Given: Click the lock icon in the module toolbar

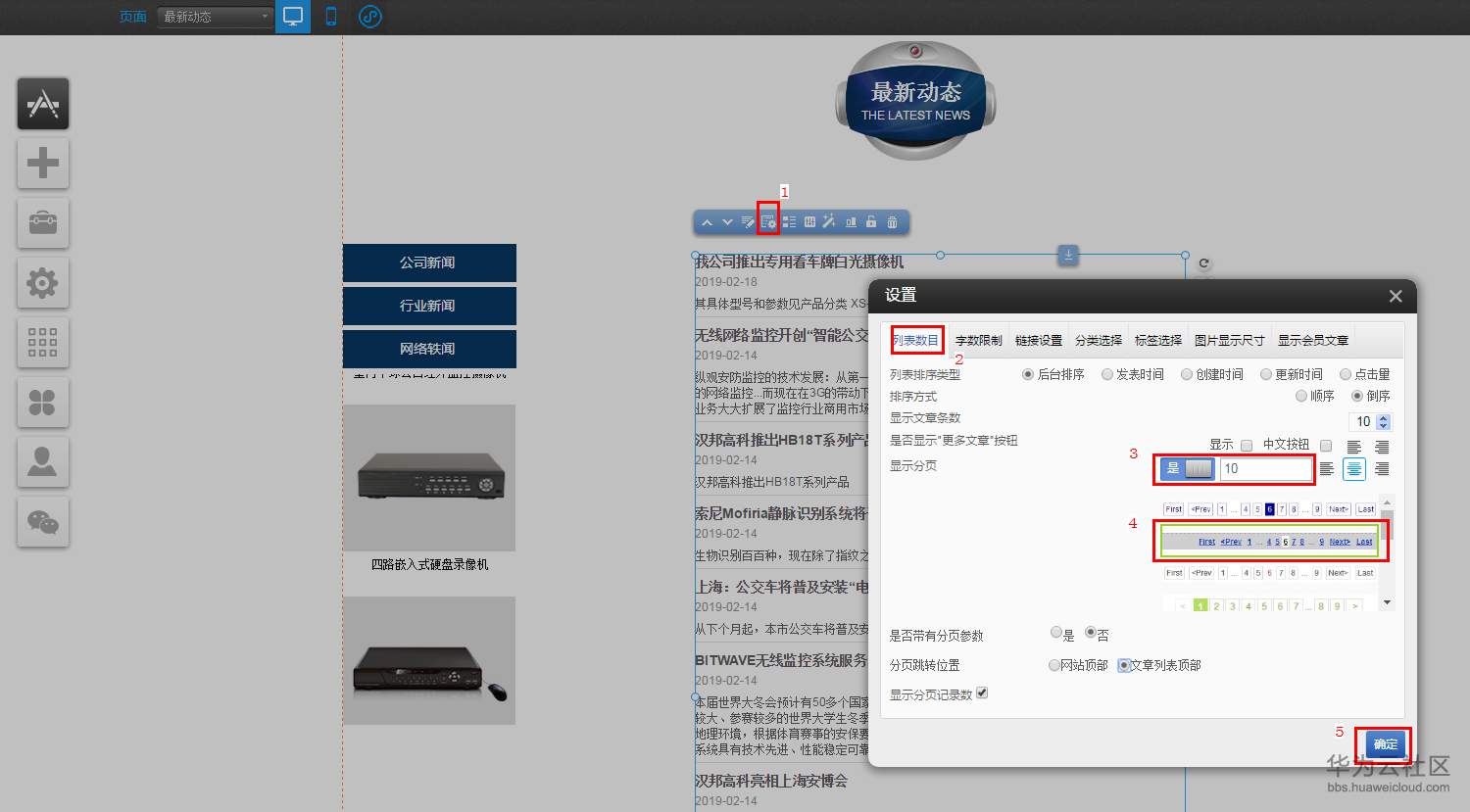Looking at the screenshot, I should [x=871, y=221].
